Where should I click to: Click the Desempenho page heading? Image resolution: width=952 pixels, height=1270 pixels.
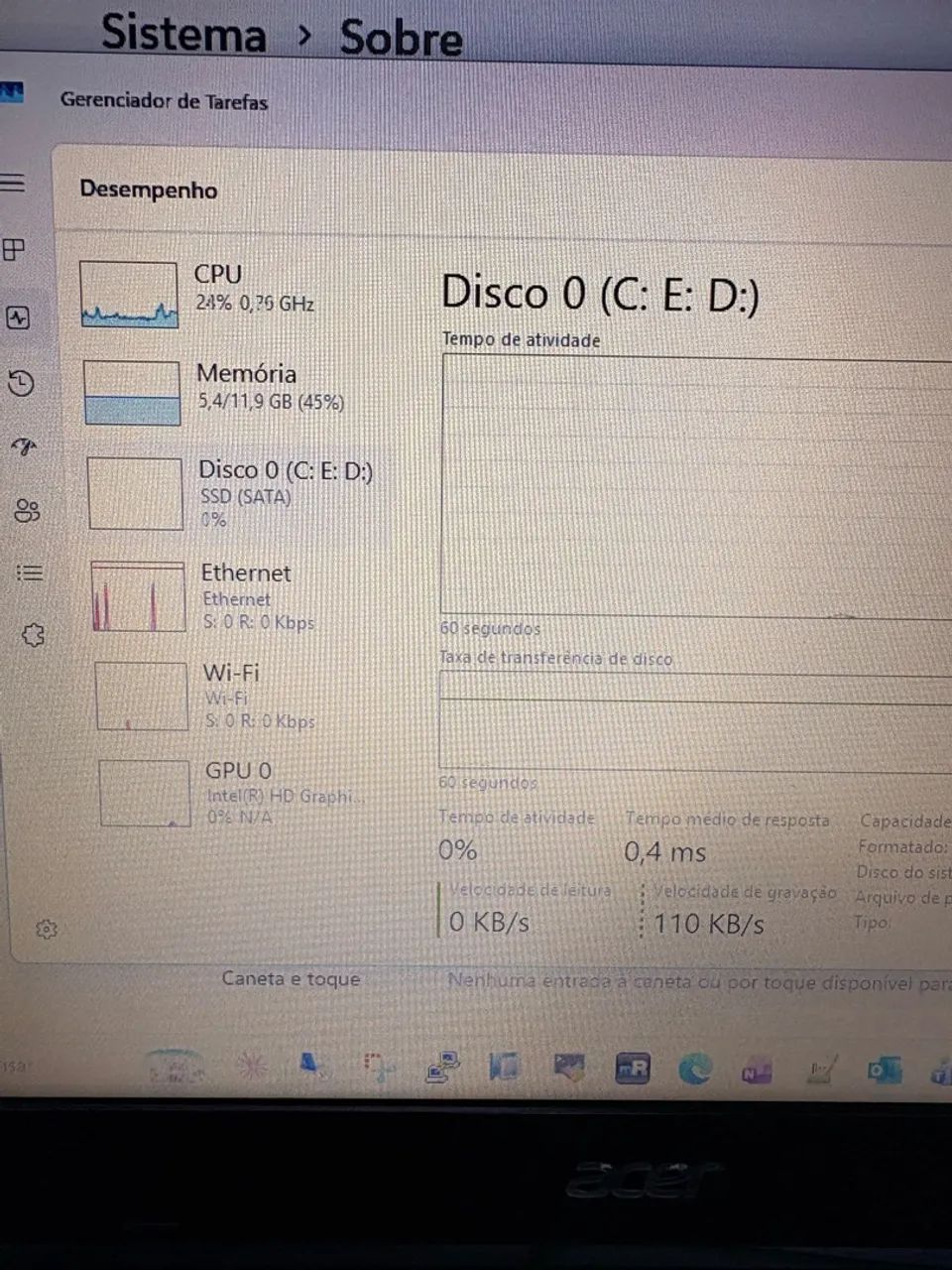coord(149,190)
